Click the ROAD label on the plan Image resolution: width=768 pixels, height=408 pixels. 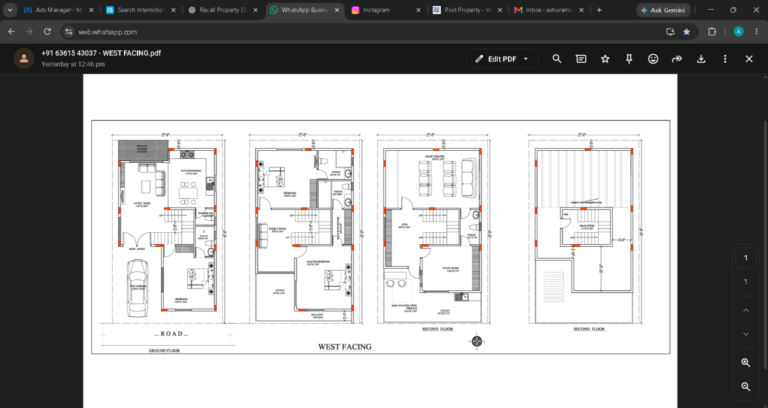coord(171,334)
